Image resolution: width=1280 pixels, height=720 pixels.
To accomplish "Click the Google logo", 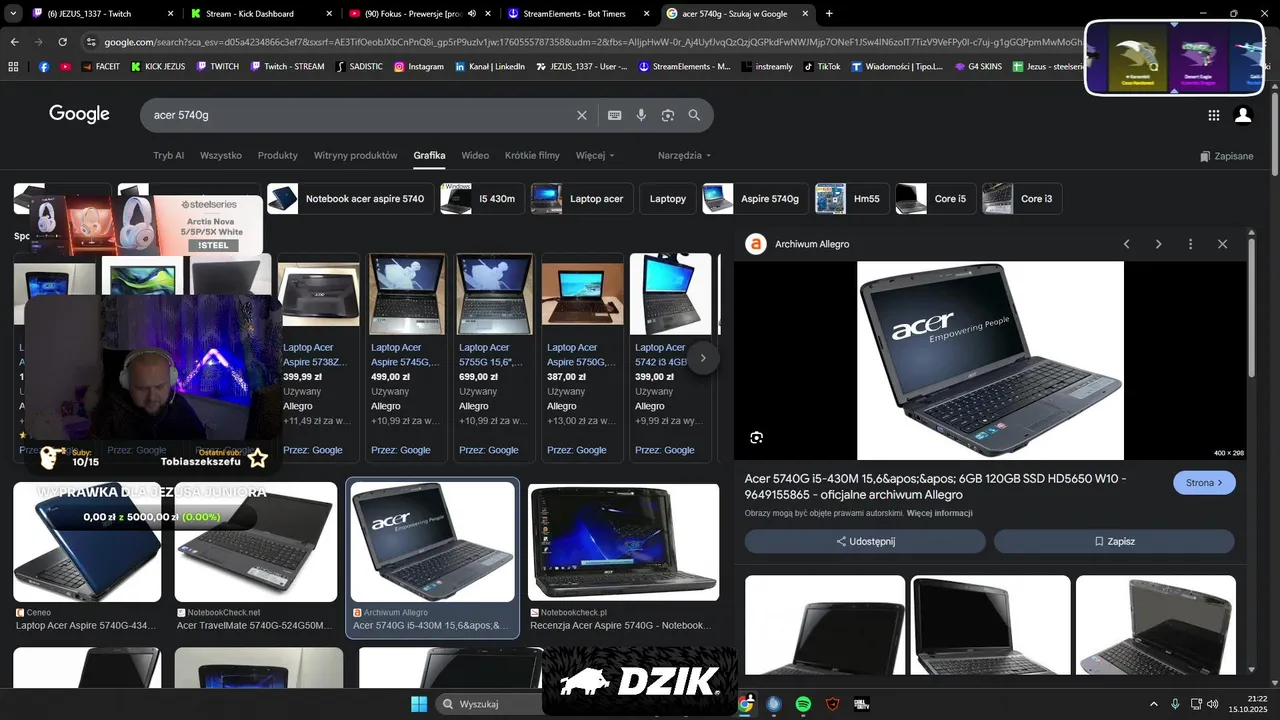I will tap(79, 114).
